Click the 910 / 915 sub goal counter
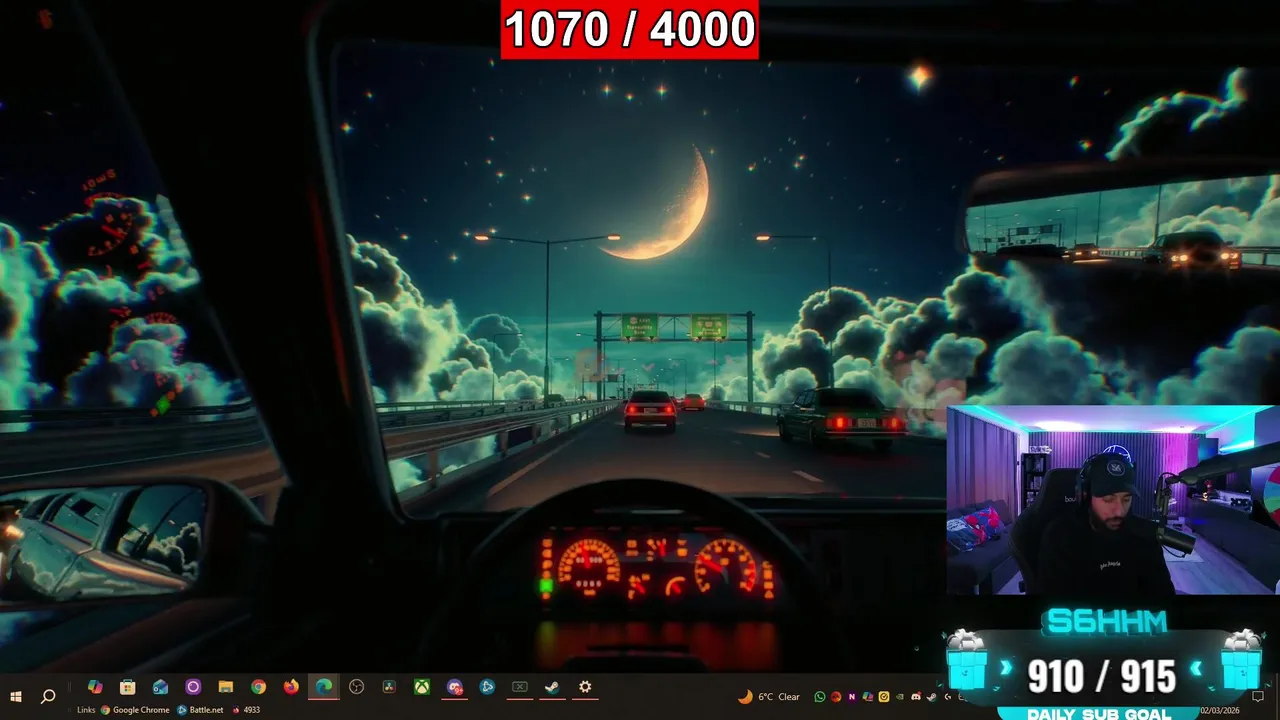 pyautogui.click(x=1102, y=677)
